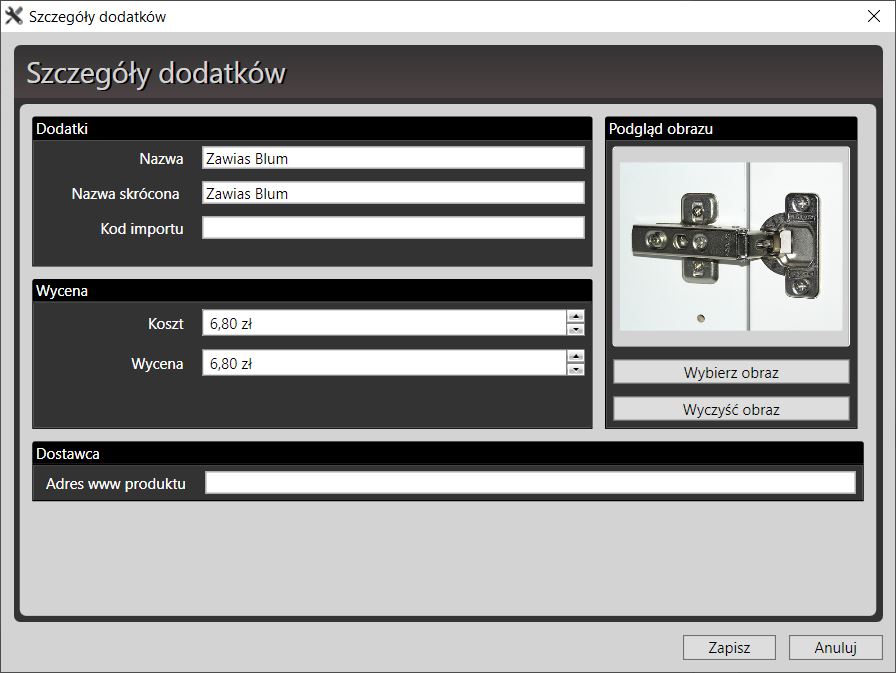Save changes with Zapisz button
This screenshot has width=896, height=673.
(x=729, y=647)
